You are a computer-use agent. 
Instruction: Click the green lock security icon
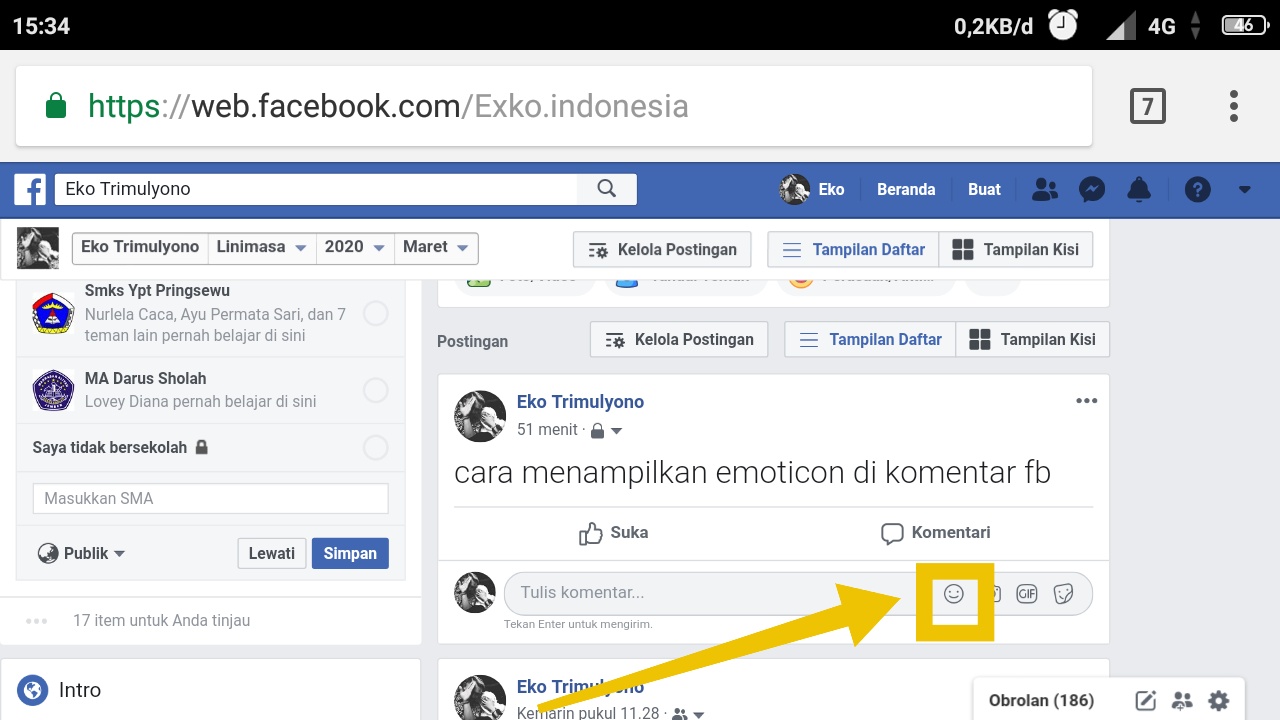56,106
